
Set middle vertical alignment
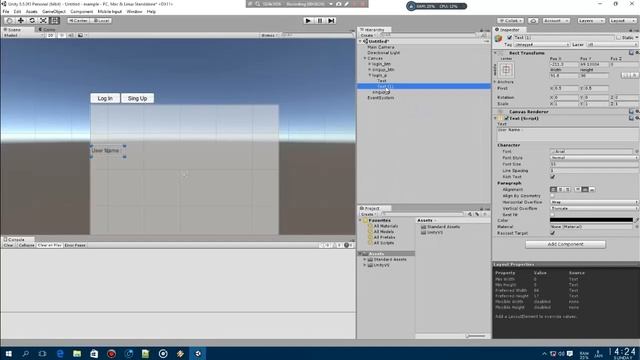[585, 189]
